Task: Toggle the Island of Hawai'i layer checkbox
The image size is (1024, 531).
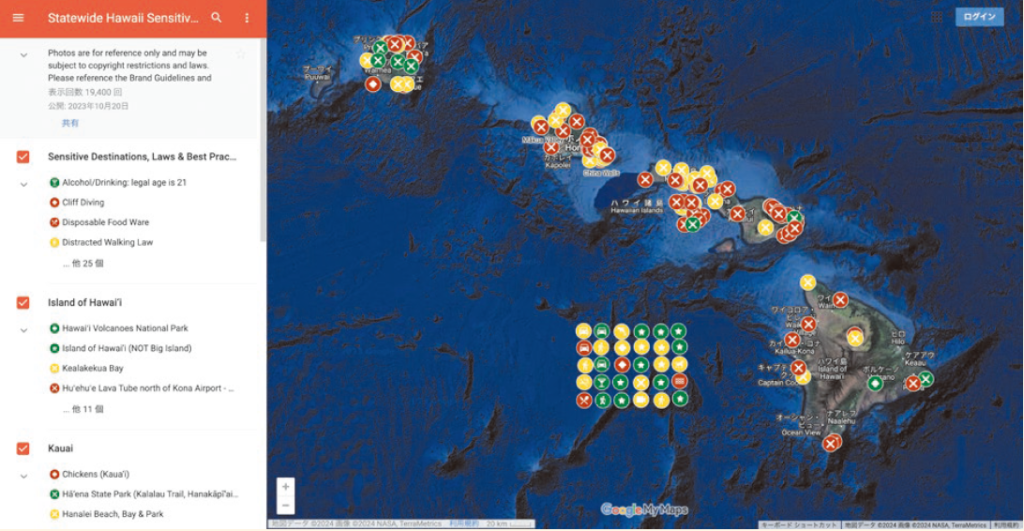Action: [23, 302]
